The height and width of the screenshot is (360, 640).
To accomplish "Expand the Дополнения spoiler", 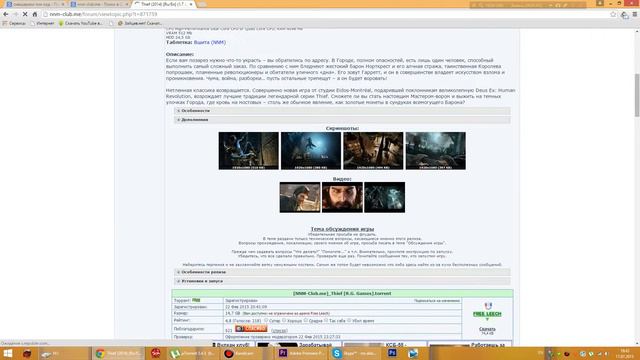I will point(342,120).
